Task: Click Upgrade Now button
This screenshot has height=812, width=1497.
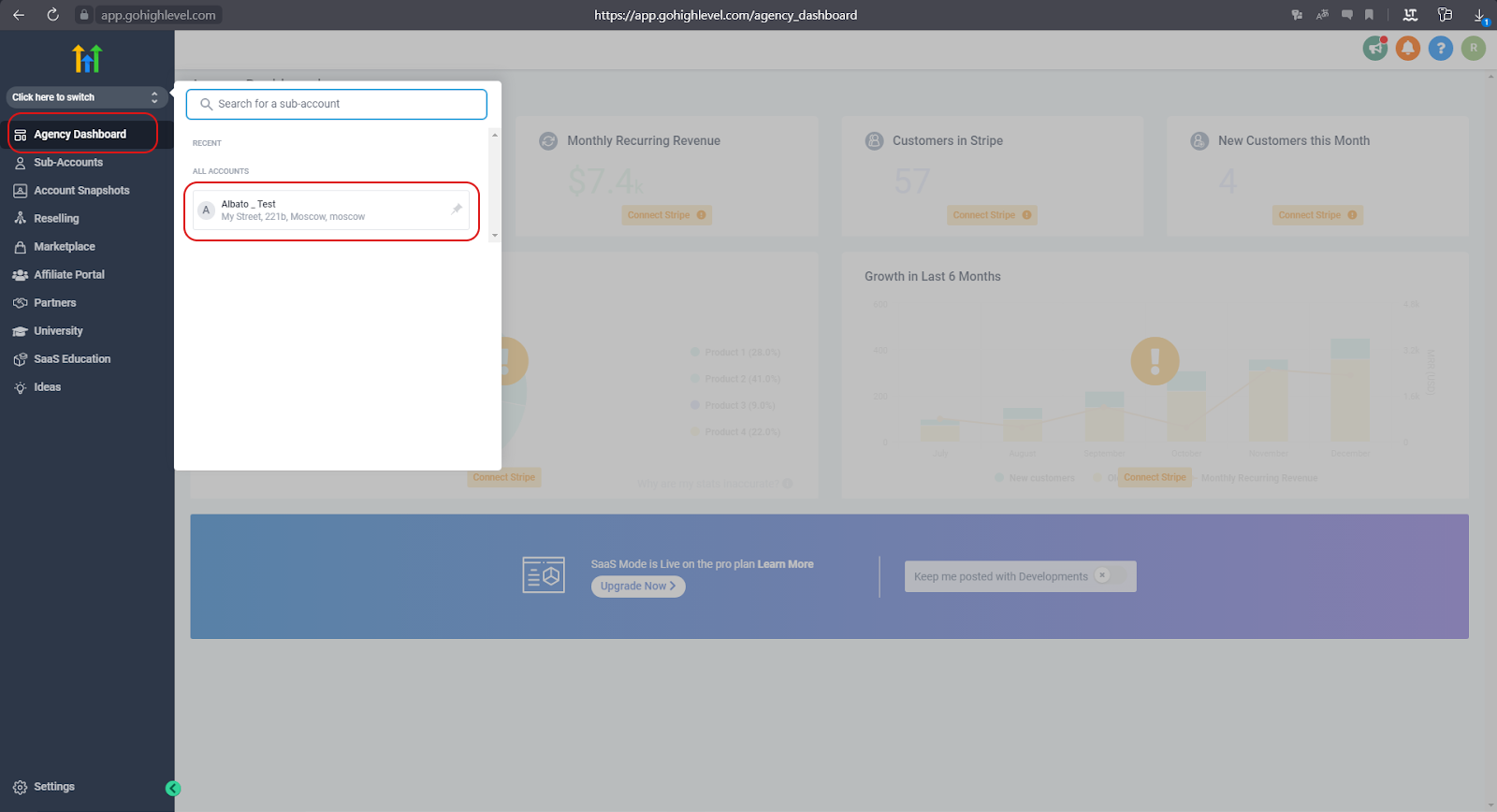Action: (638, 587)
